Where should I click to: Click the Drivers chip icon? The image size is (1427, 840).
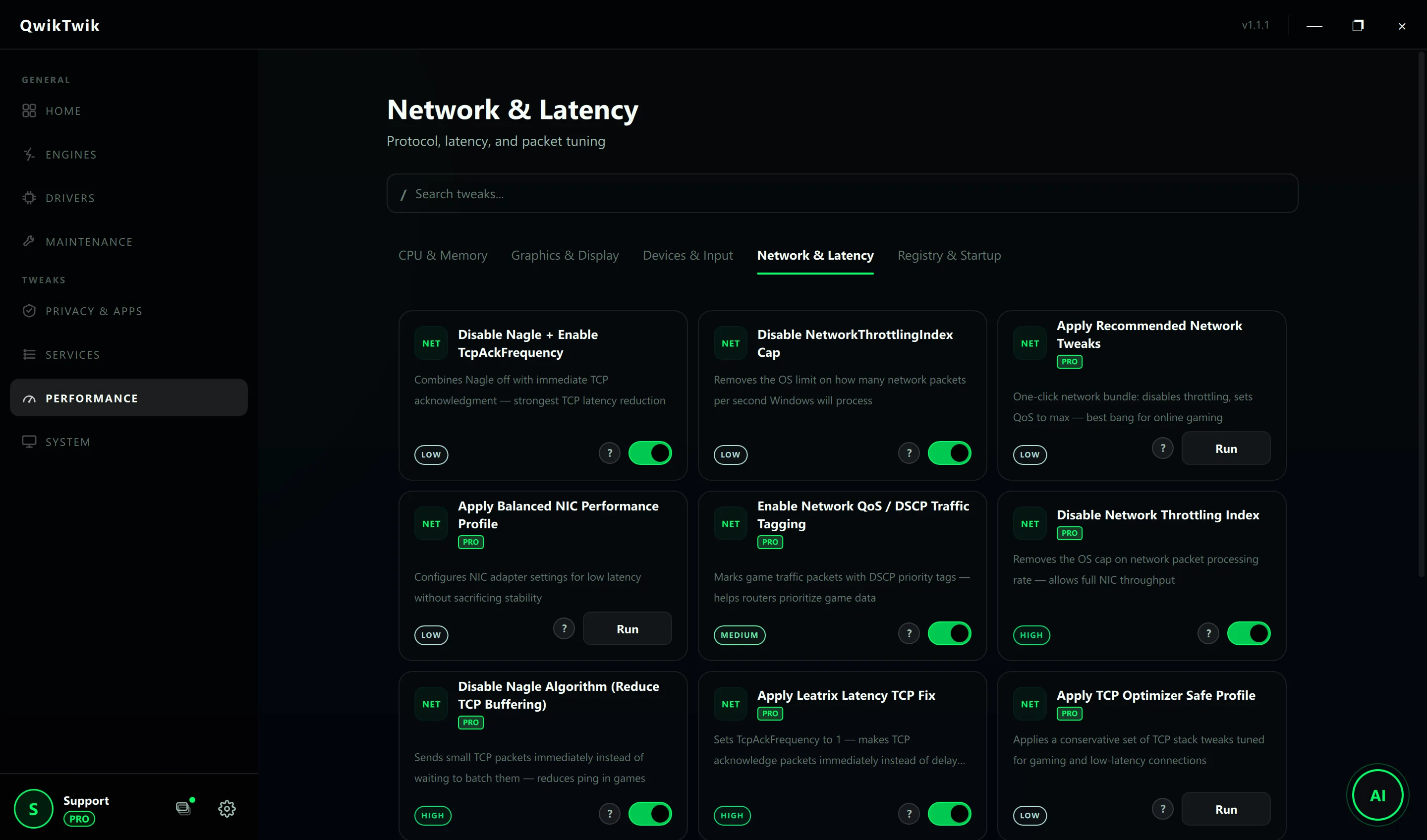coord(29,198)
